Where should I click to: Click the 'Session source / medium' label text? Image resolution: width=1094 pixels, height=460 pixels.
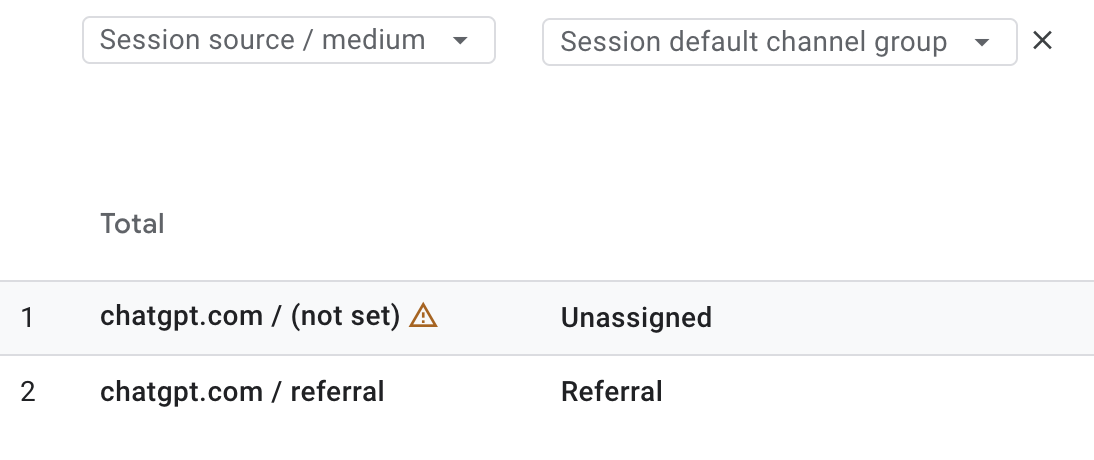(x=262, y=41)
